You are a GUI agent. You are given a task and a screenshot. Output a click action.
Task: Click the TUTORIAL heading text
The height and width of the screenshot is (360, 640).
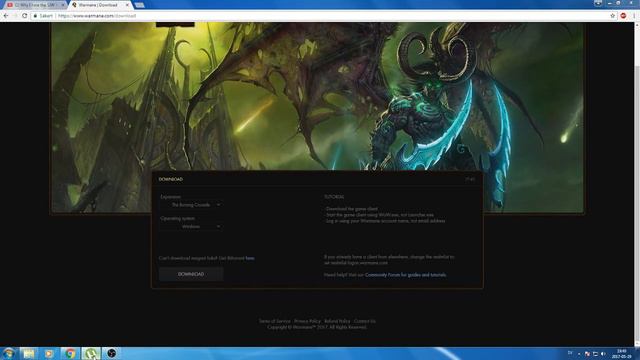coord(334,197)
